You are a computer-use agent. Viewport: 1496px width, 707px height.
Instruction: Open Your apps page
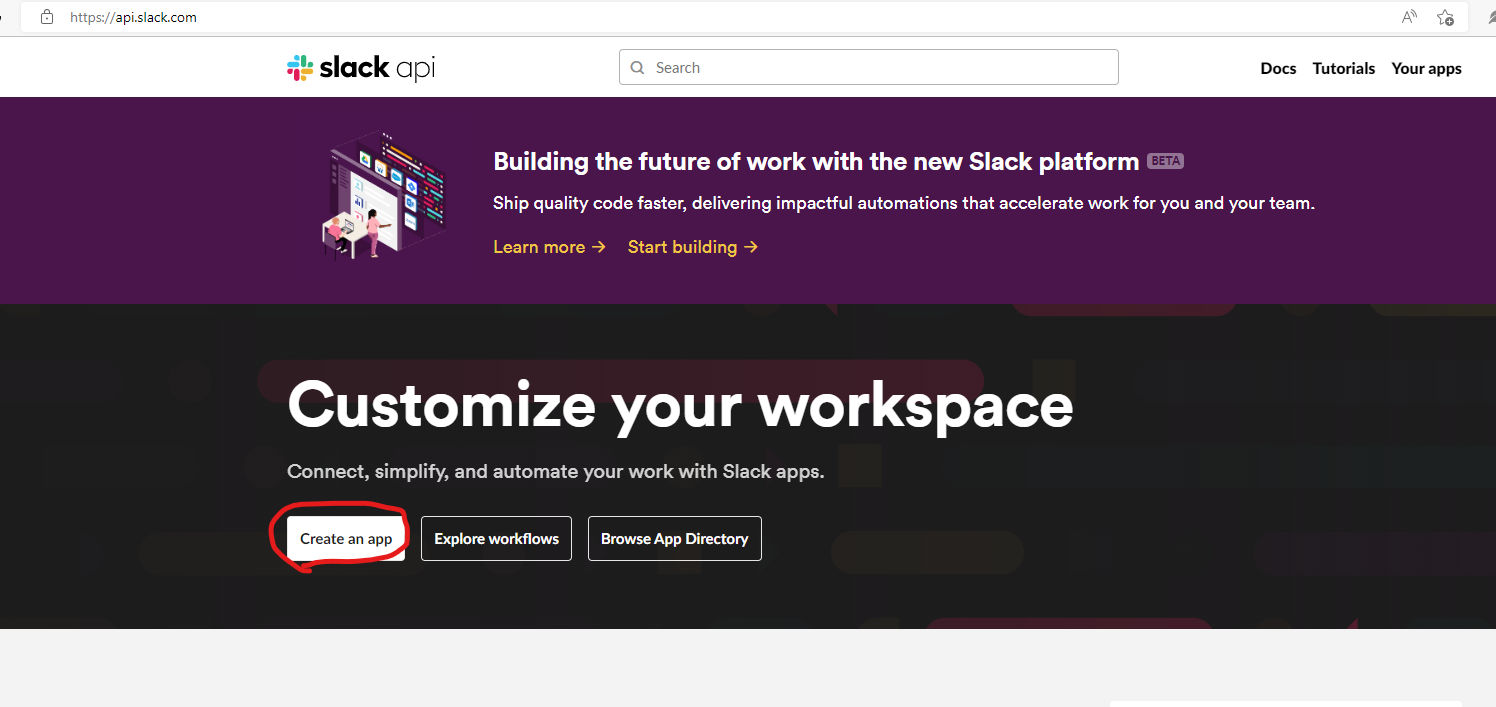coord(1426,68)
